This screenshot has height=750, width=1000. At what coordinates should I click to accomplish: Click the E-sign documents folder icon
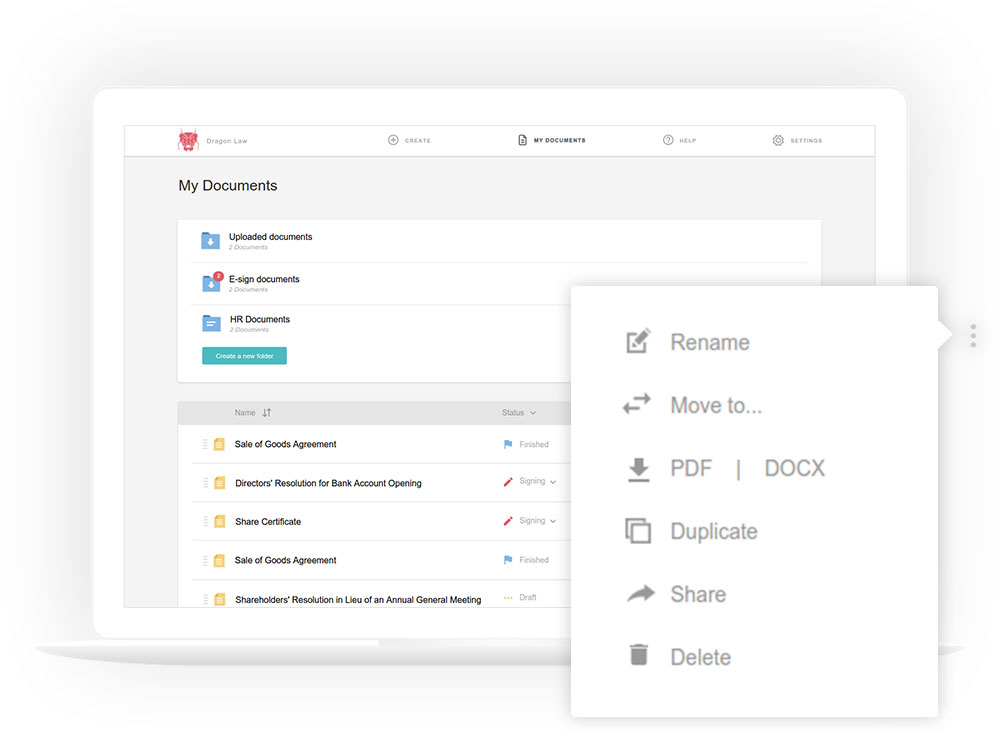[211, 283]
